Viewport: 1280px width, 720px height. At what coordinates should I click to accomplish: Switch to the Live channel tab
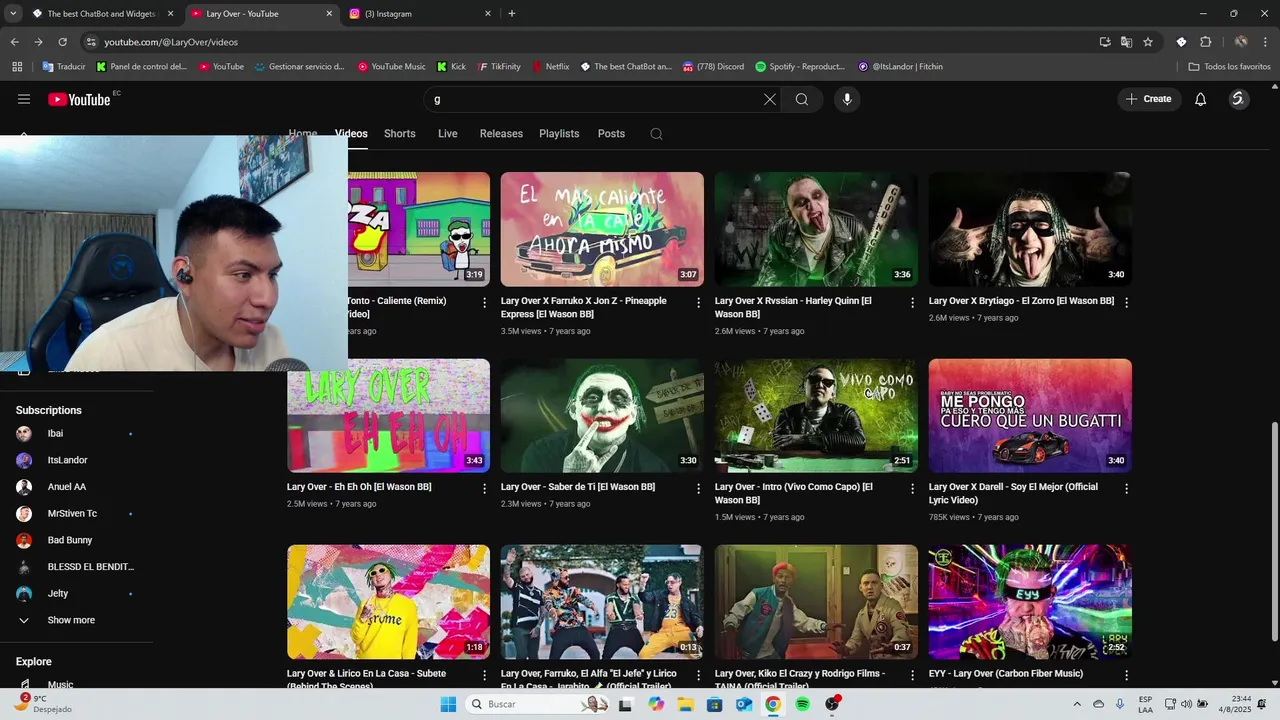448,134
